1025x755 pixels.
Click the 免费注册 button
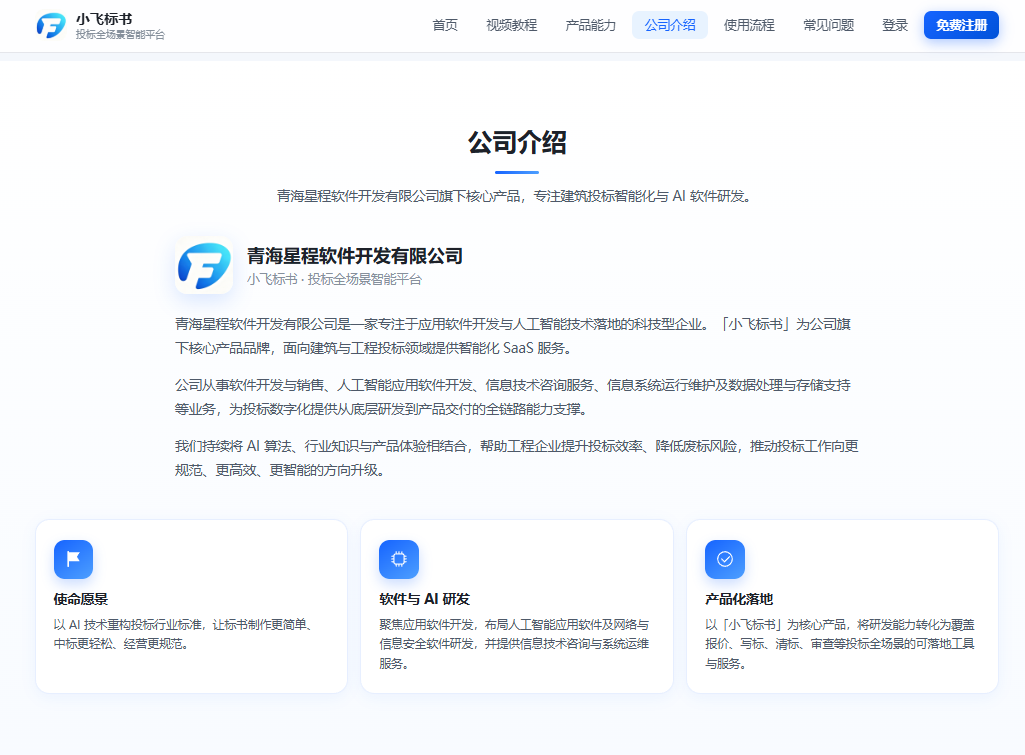(961, 25)
